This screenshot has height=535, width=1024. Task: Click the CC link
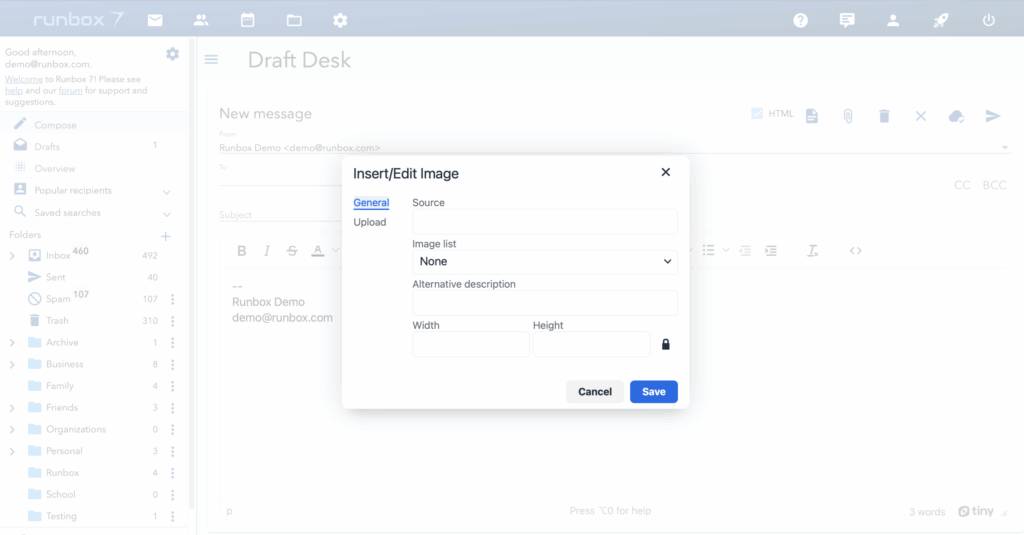click(x=962, y=186)
